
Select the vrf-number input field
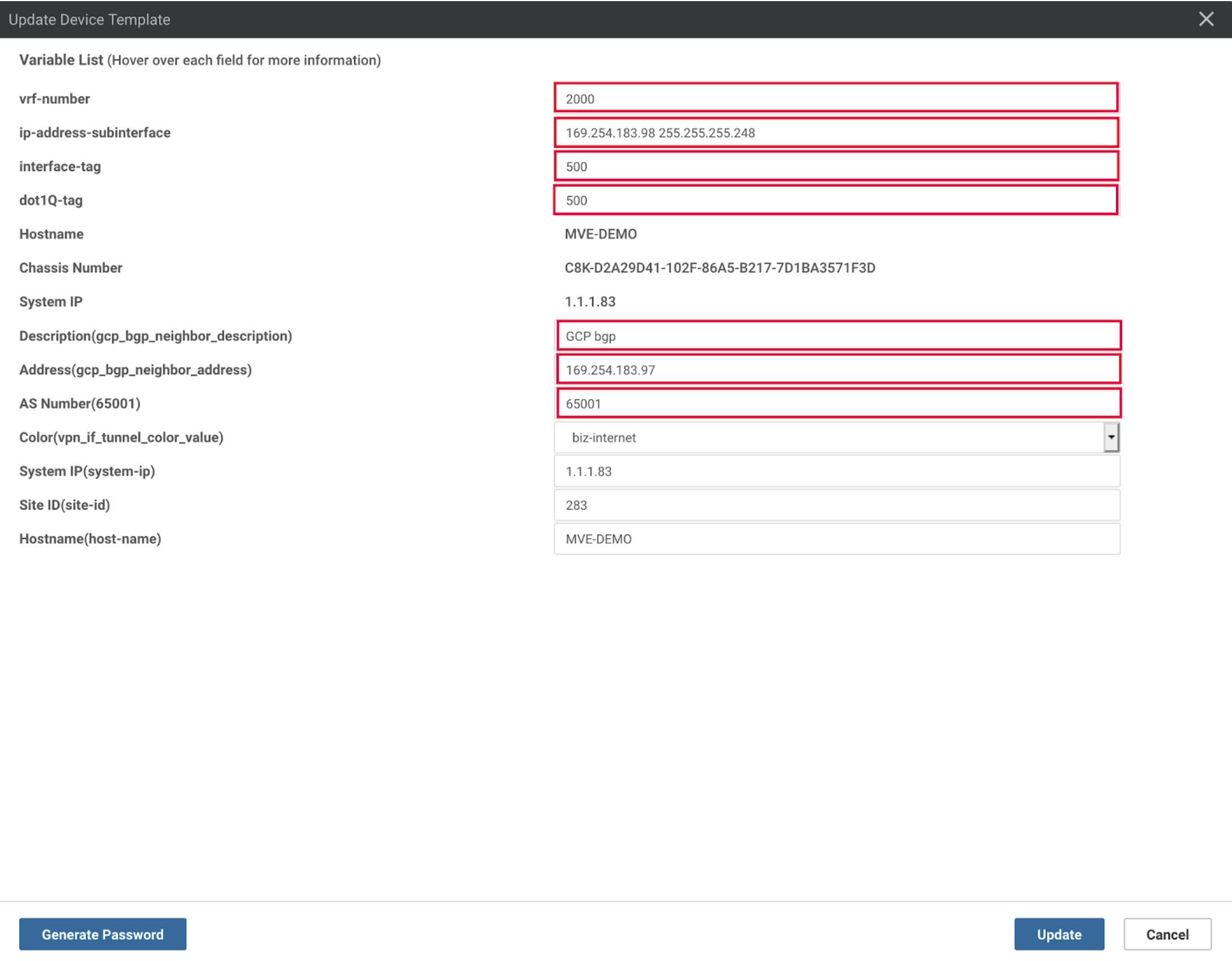click(836, 98)
